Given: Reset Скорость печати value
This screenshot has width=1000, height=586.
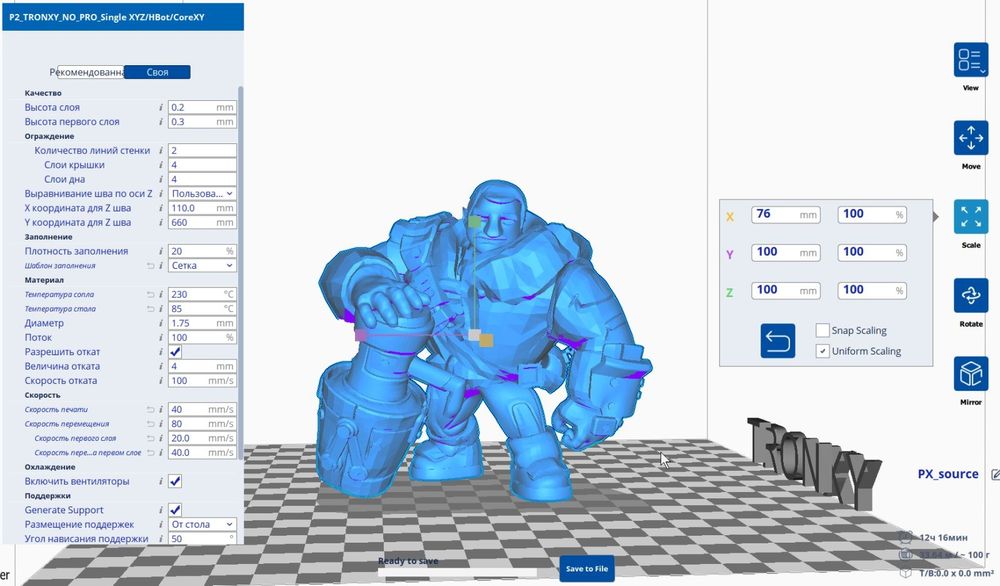Looking at the screenshot, I should (151, 409).
